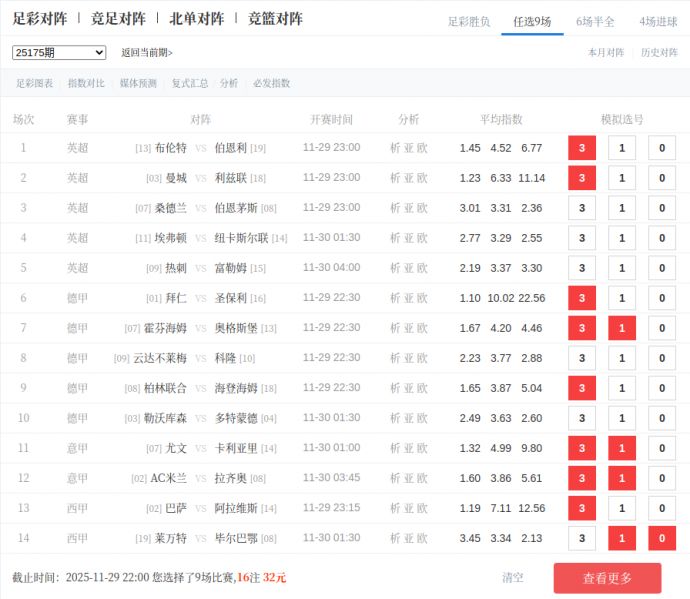Open the 足彩图表 sub-navigation link
Viewport: 690px width, 599px height.
(x=34, y=83)
